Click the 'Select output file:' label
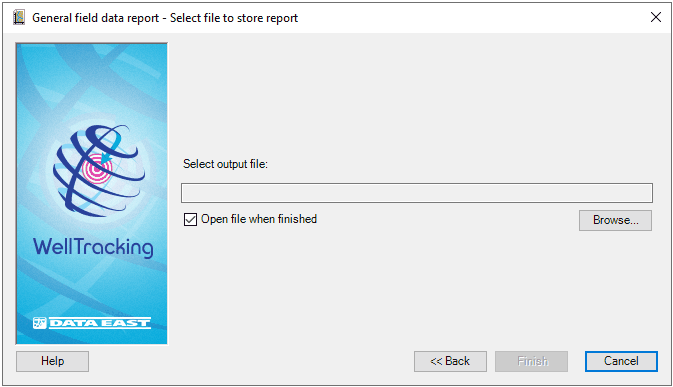 pyautogui.click(x=225, y=164)
